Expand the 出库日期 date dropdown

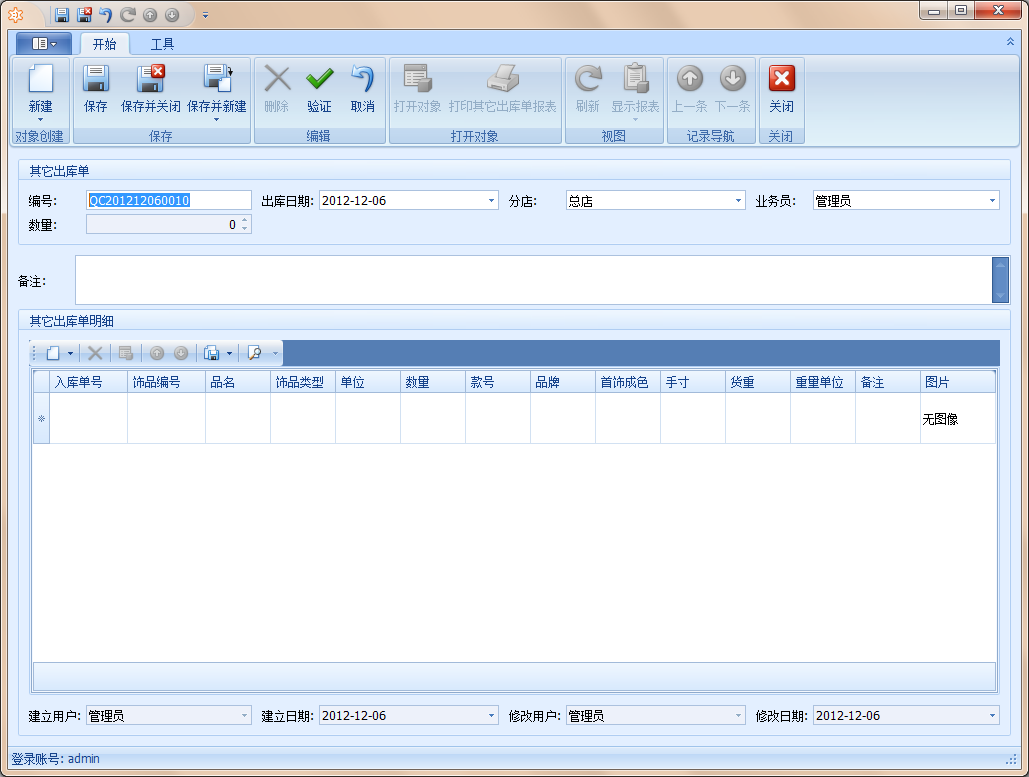492,201
